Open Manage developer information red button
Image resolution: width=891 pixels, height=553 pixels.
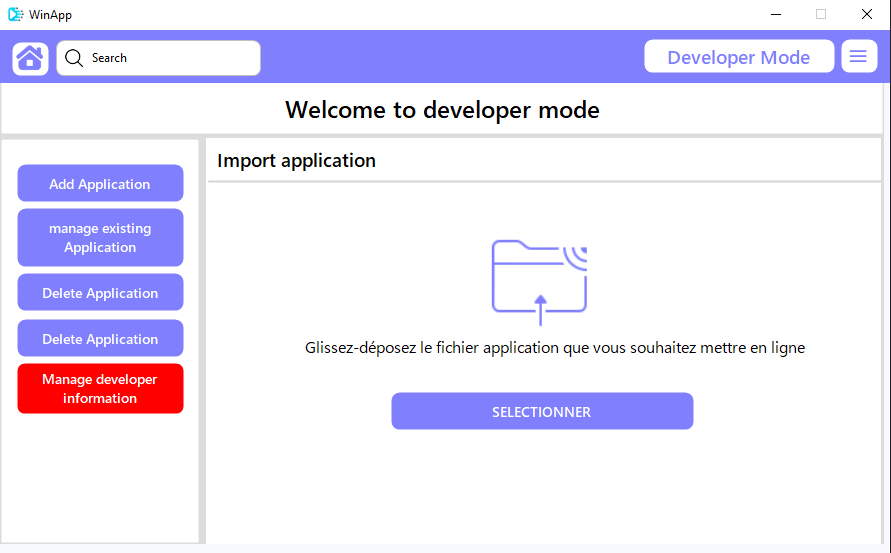tap(100, 388)
